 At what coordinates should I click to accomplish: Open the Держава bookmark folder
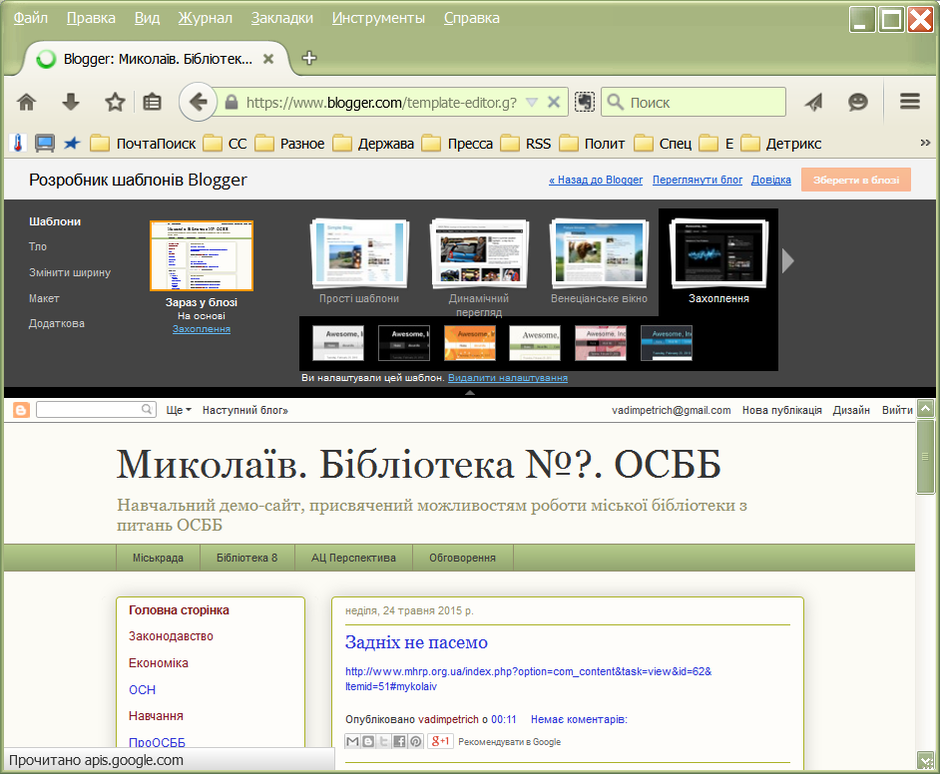coord(373,144)
